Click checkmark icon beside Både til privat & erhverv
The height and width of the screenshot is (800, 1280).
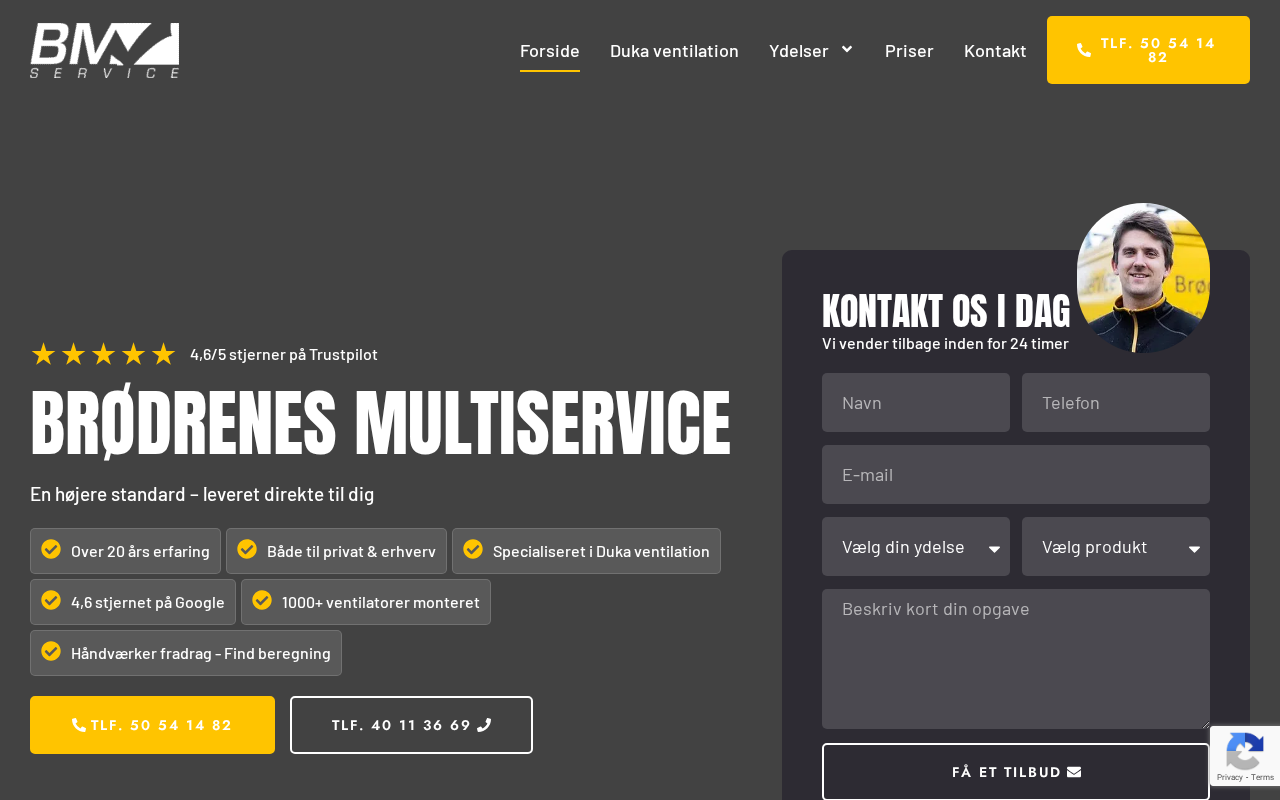247,549
